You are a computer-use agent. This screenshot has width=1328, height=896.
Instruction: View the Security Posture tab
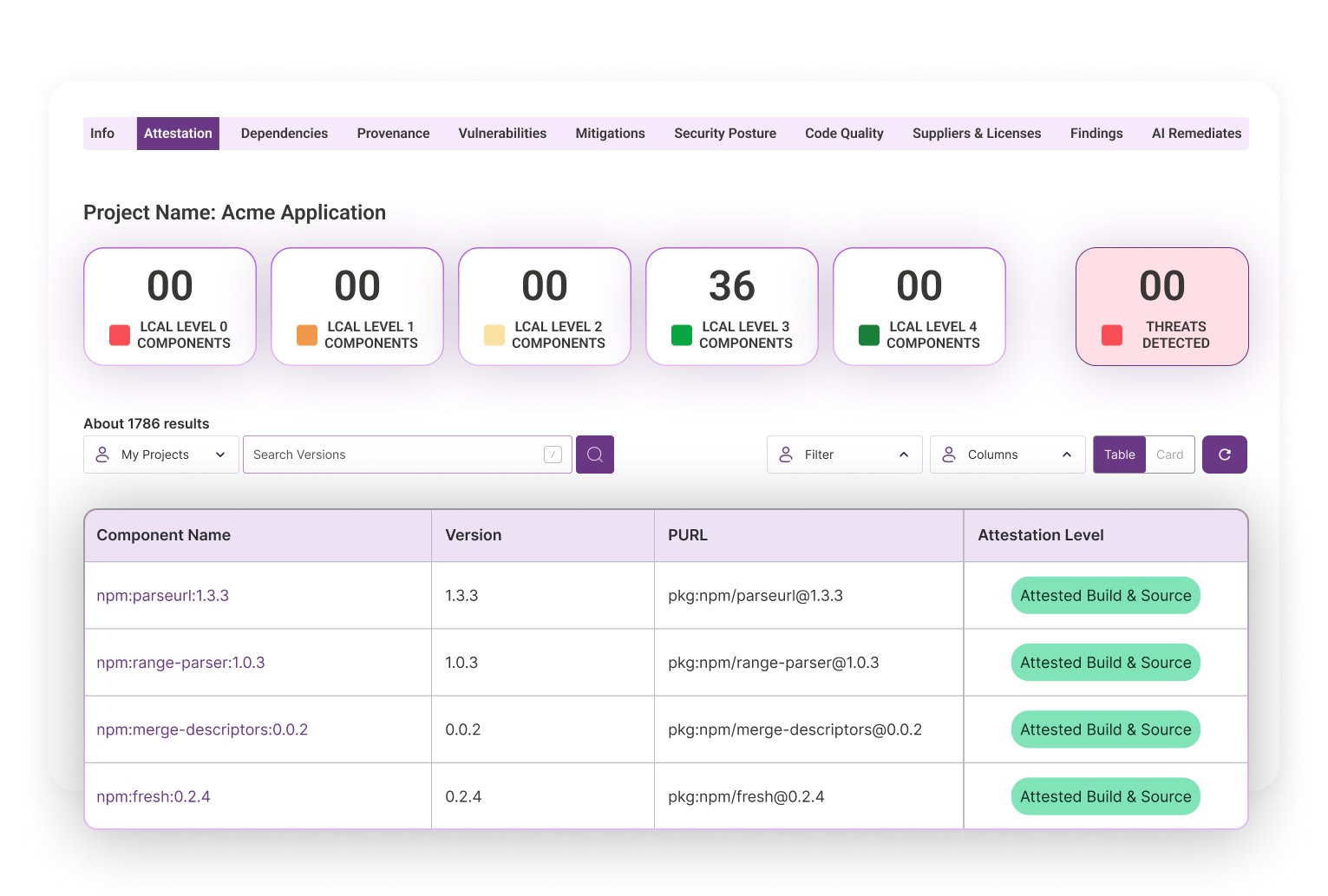[x=725, y=134]
